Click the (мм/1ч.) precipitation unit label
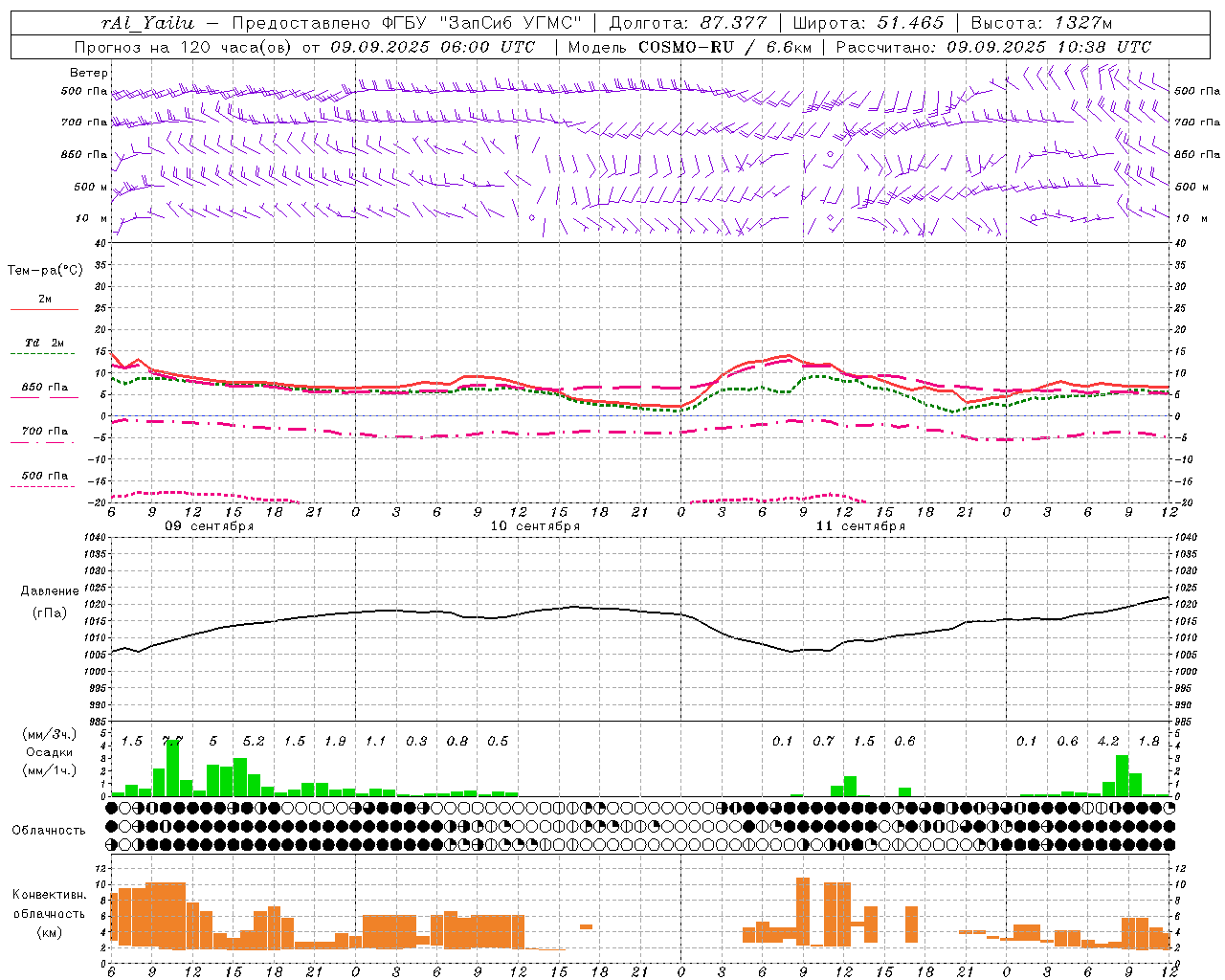 (x=49, y=770)
